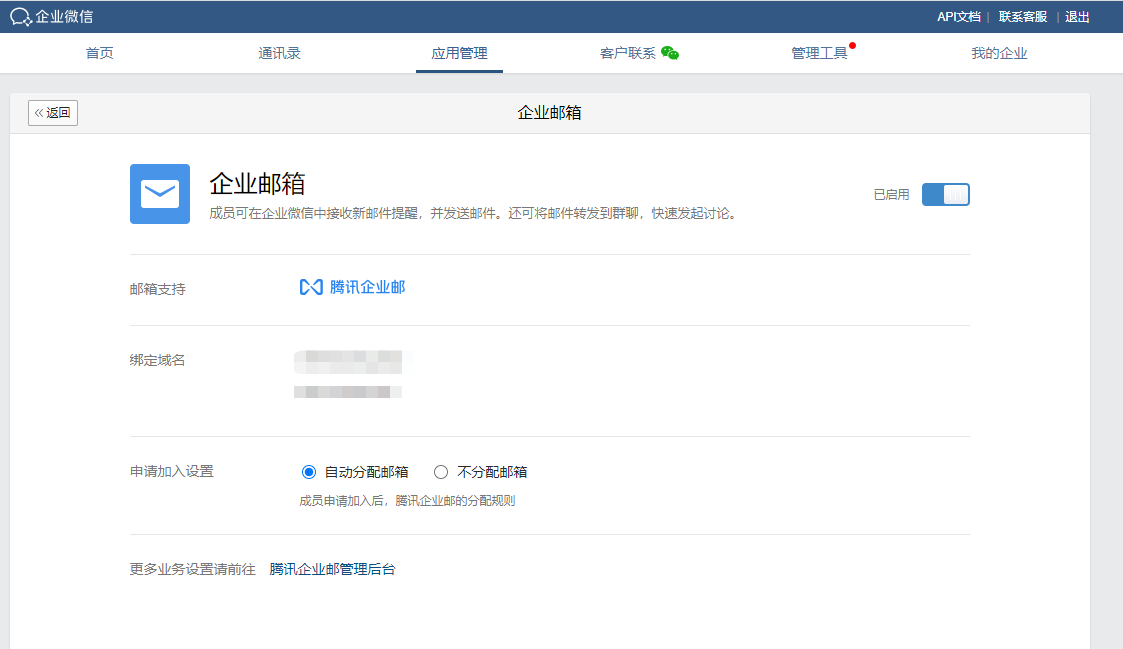The height and width of the screenshot is (649, 1123).
Task: Open the 腾讯企业邮管理后台 link
Action: 332,569
